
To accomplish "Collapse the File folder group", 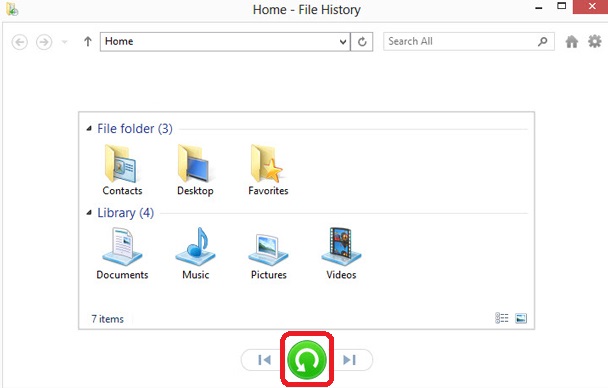I will pos(89,128).
